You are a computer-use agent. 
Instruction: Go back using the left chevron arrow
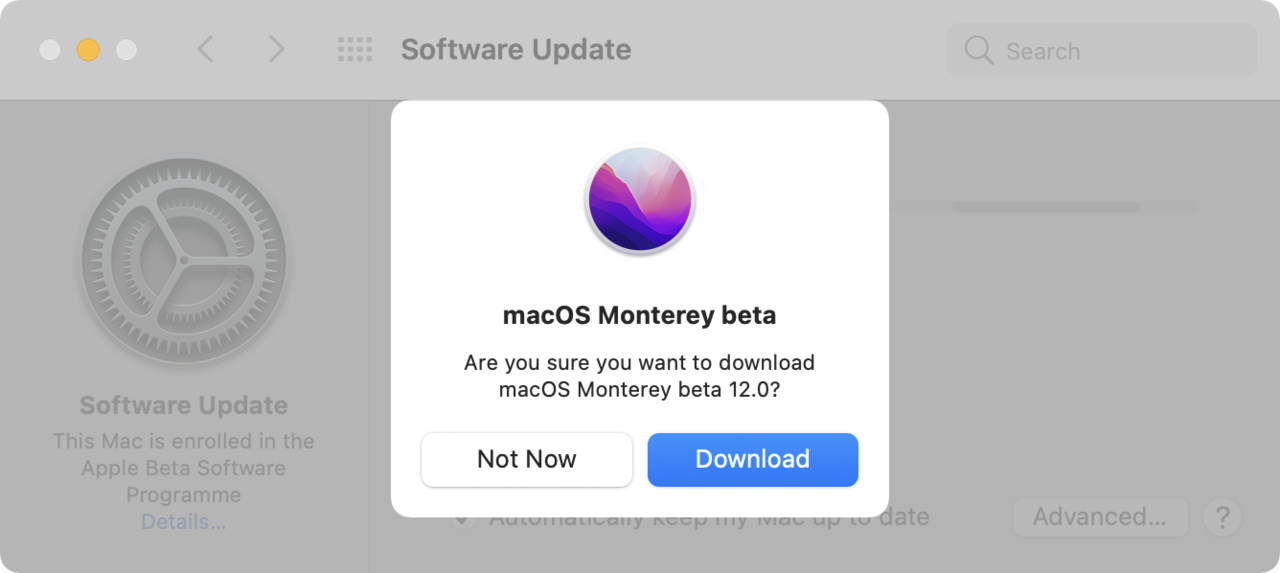tap(205, 49)
